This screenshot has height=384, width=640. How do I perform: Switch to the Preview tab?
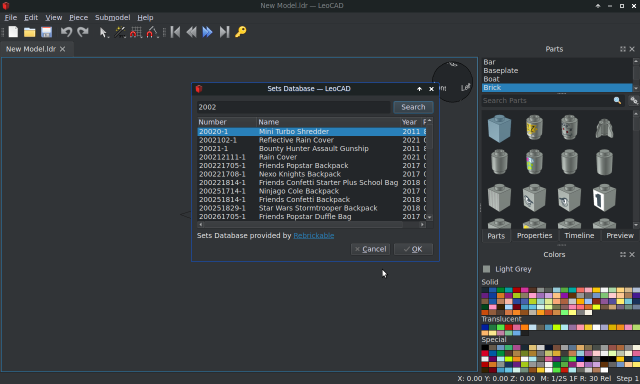pyautogui.click(x=620, y=235)
